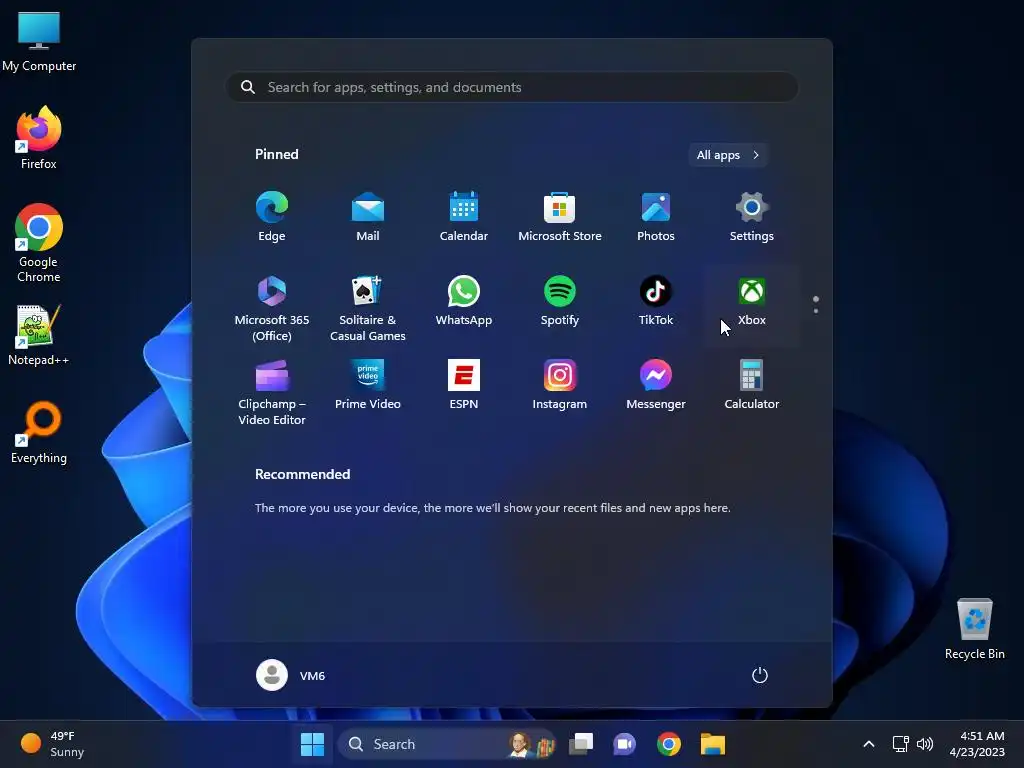
Task: Launch Mail from pinned apps
Action: click(x=368, y=217)
